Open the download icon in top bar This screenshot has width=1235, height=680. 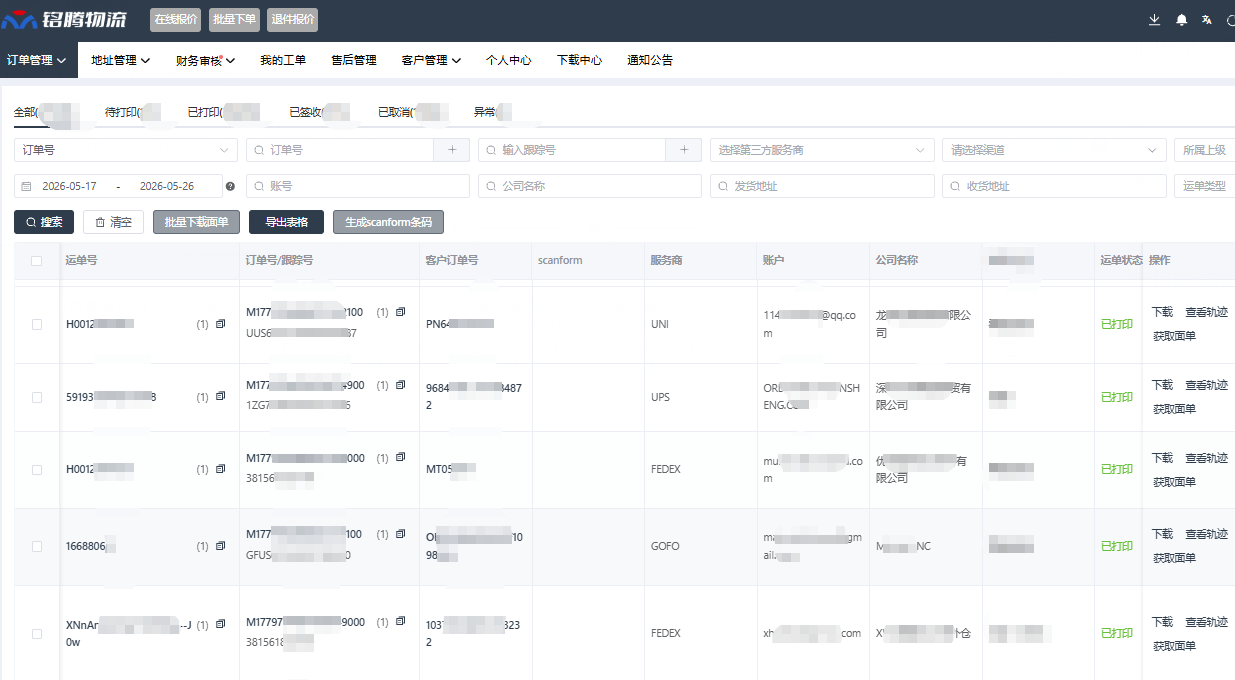(x=1155, y=19)
